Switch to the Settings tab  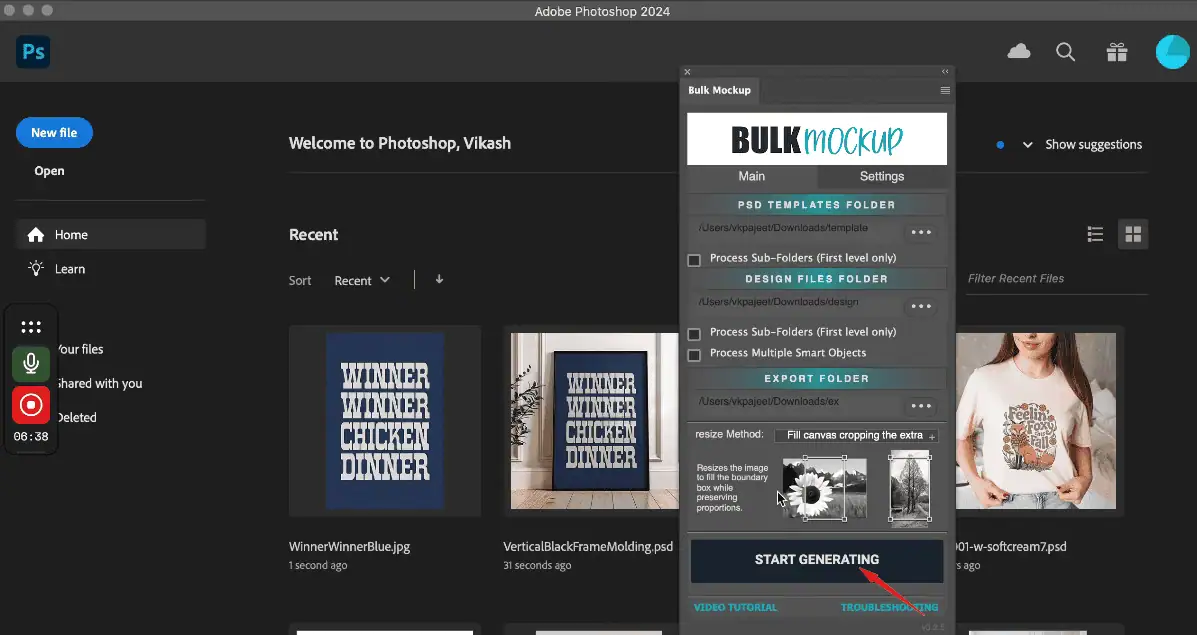[881, 176]
